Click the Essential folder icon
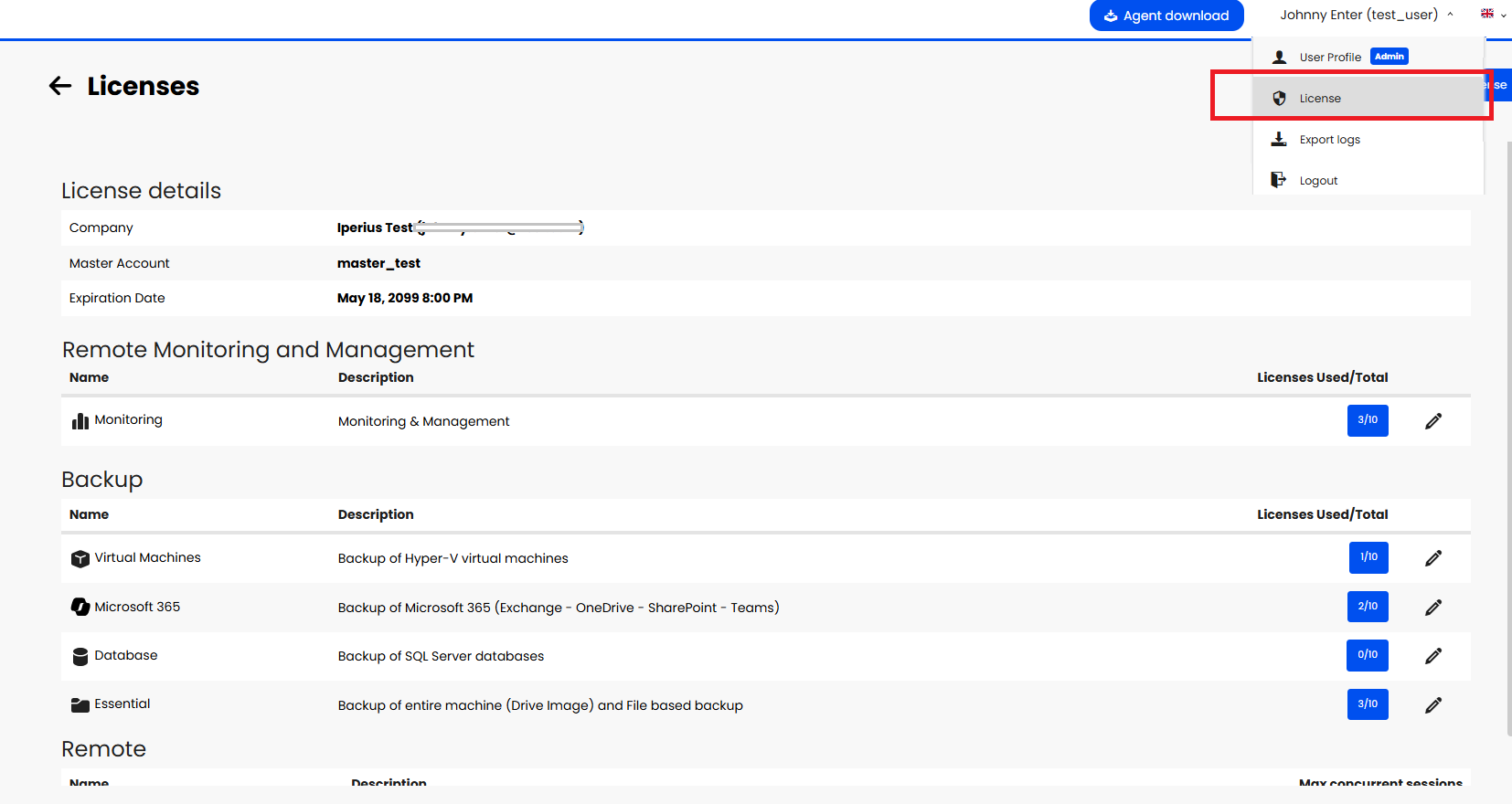1512x804 pixels. tap(80, 704)
